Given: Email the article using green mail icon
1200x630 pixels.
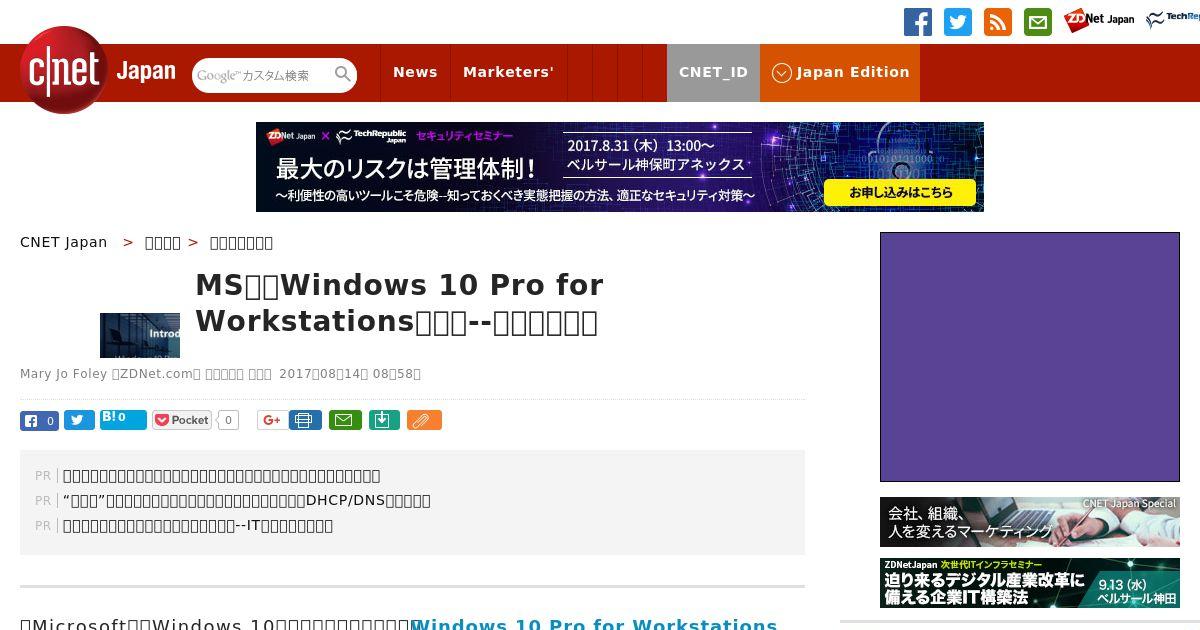Looking at the screenshot, I should (344, 421).
